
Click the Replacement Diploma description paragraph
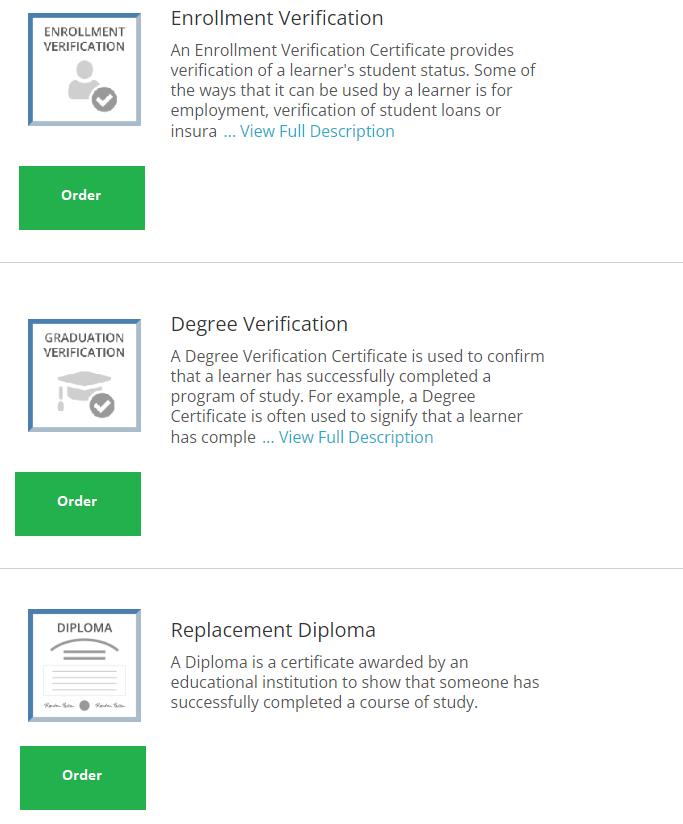click(x=355, y=682)
